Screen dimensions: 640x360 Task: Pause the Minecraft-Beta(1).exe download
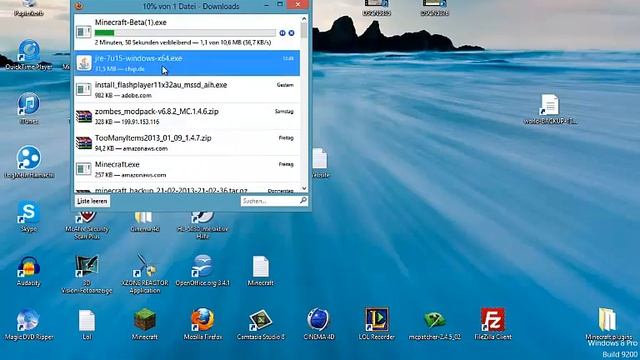(282, 33)
